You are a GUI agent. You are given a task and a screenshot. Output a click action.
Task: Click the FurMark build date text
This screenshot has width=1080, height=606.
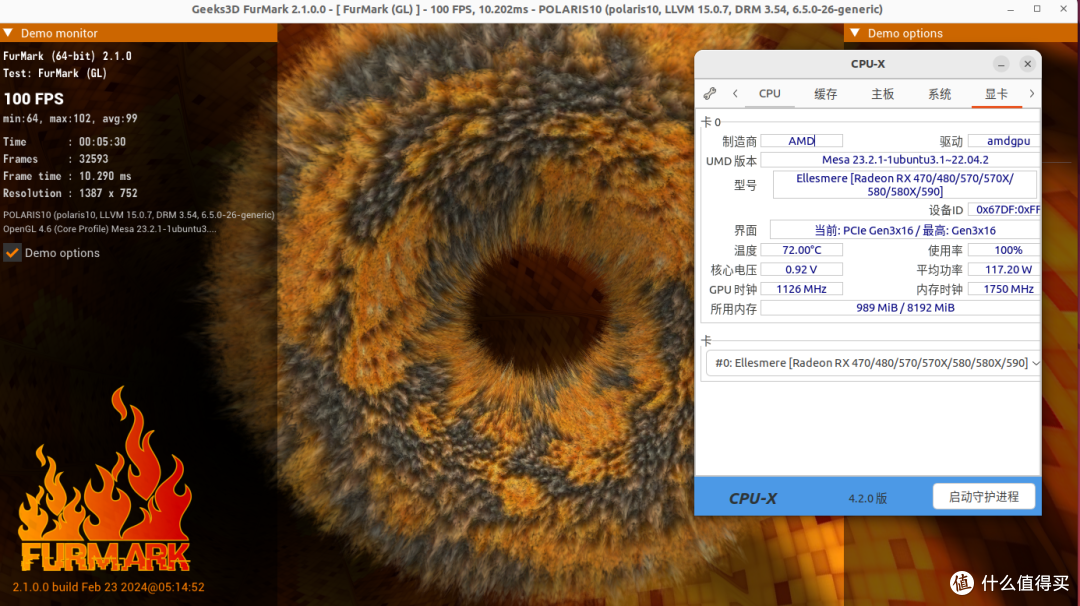108,587
